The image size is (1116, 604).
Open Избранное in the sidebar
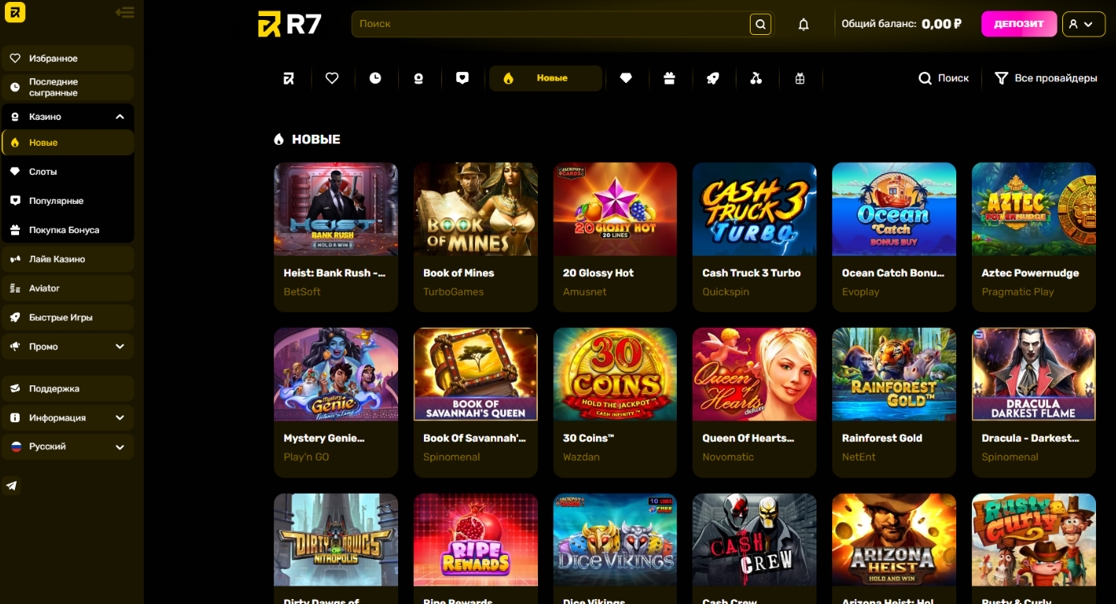68,58
